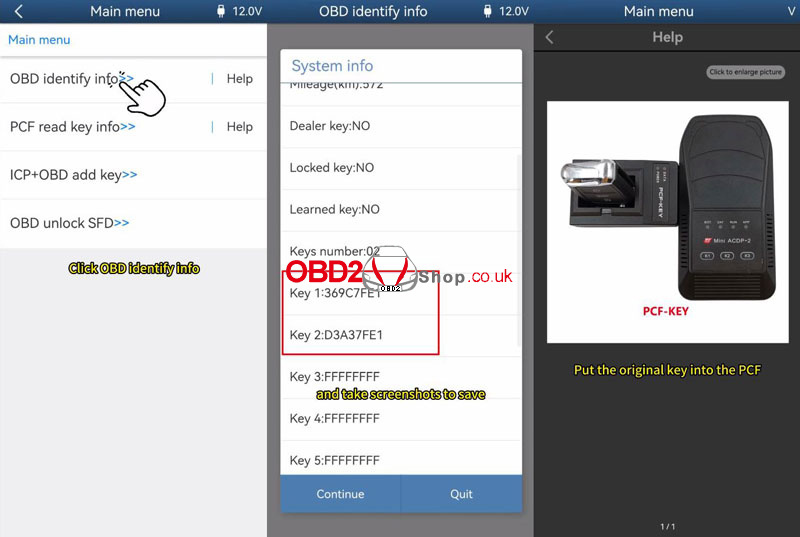Go back using Main menu back arrow
The image size is (800, 537).
point(19,11)
